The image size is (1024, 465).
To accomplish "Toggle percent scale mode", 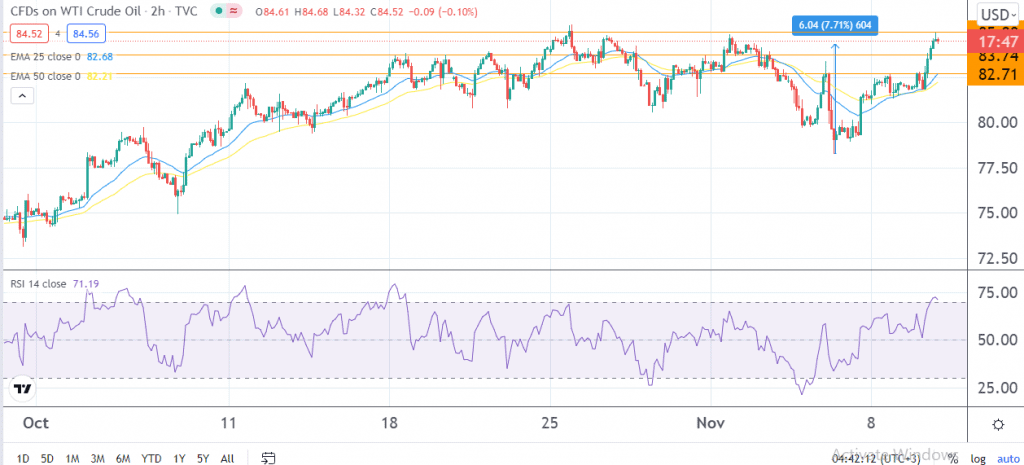I will 953,458.
